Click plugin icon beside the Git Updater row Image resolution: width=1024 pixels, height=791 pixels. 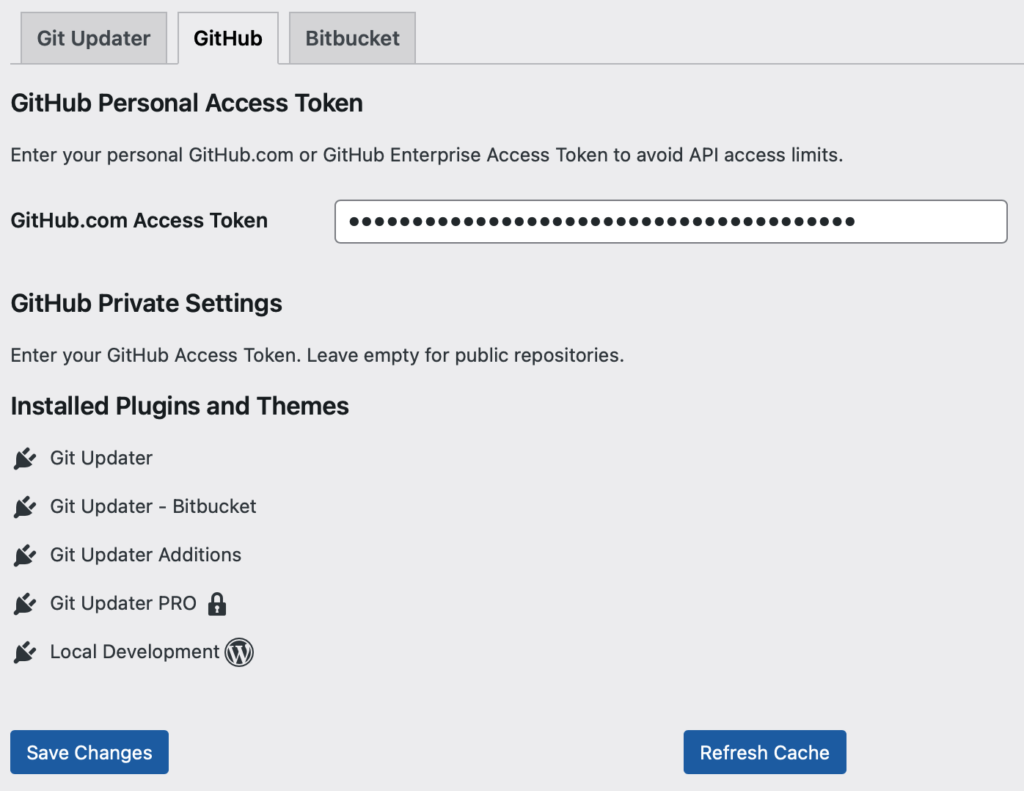(x=25, y=459)
